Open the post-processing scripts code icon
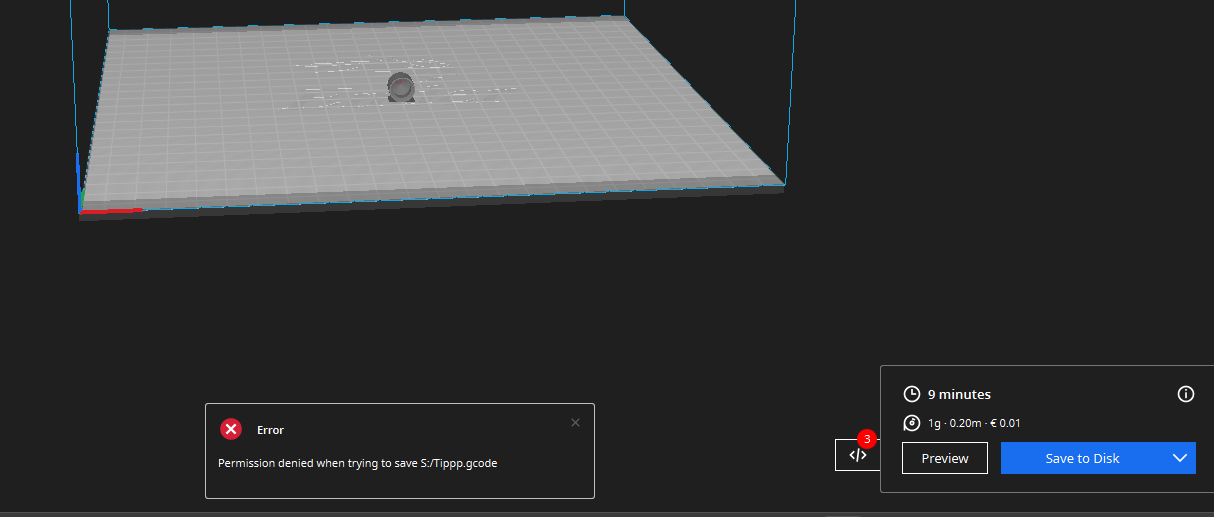The width and height of the screenshot is (1214, 517). click(857, 455)
